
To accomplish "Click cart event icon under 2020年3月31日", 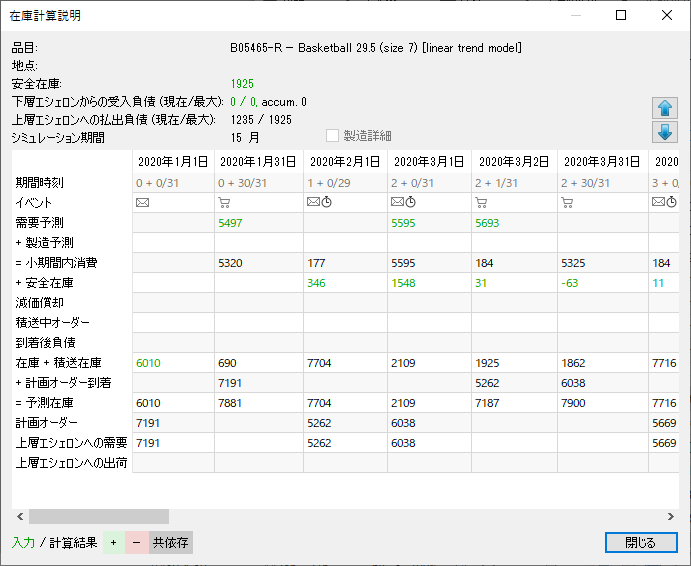I will 567,202.
